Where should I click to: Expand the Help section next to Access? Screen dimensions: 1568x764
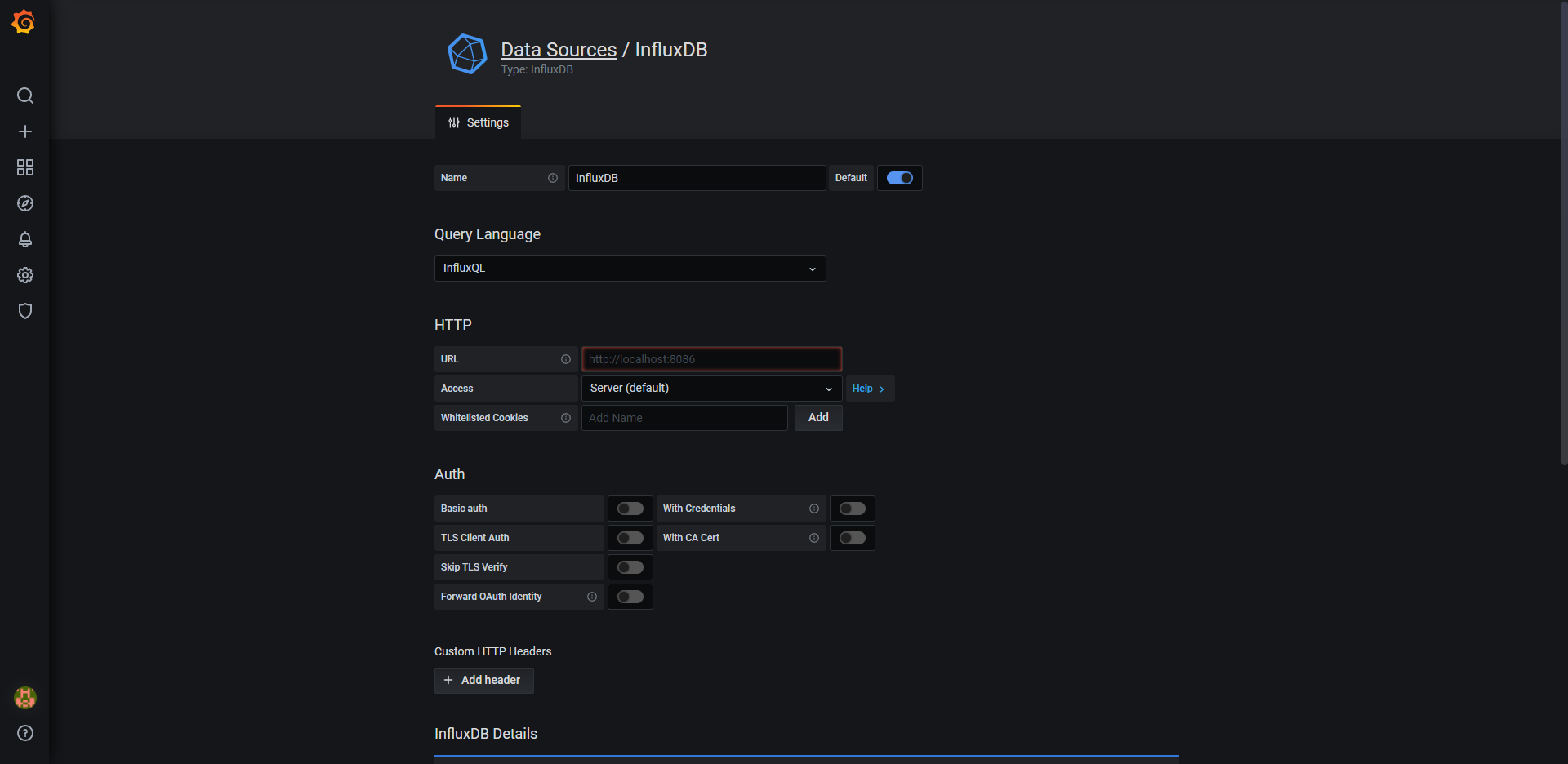point(868,389)
